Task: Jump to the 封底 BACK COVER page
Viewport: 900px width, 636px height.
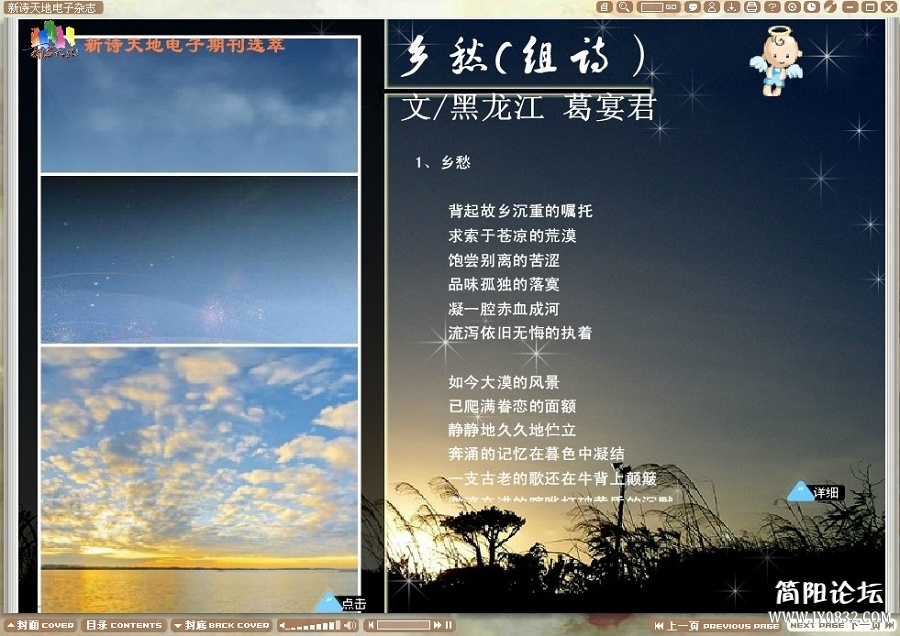Action: pyautogui.click(x=222, y=625)
